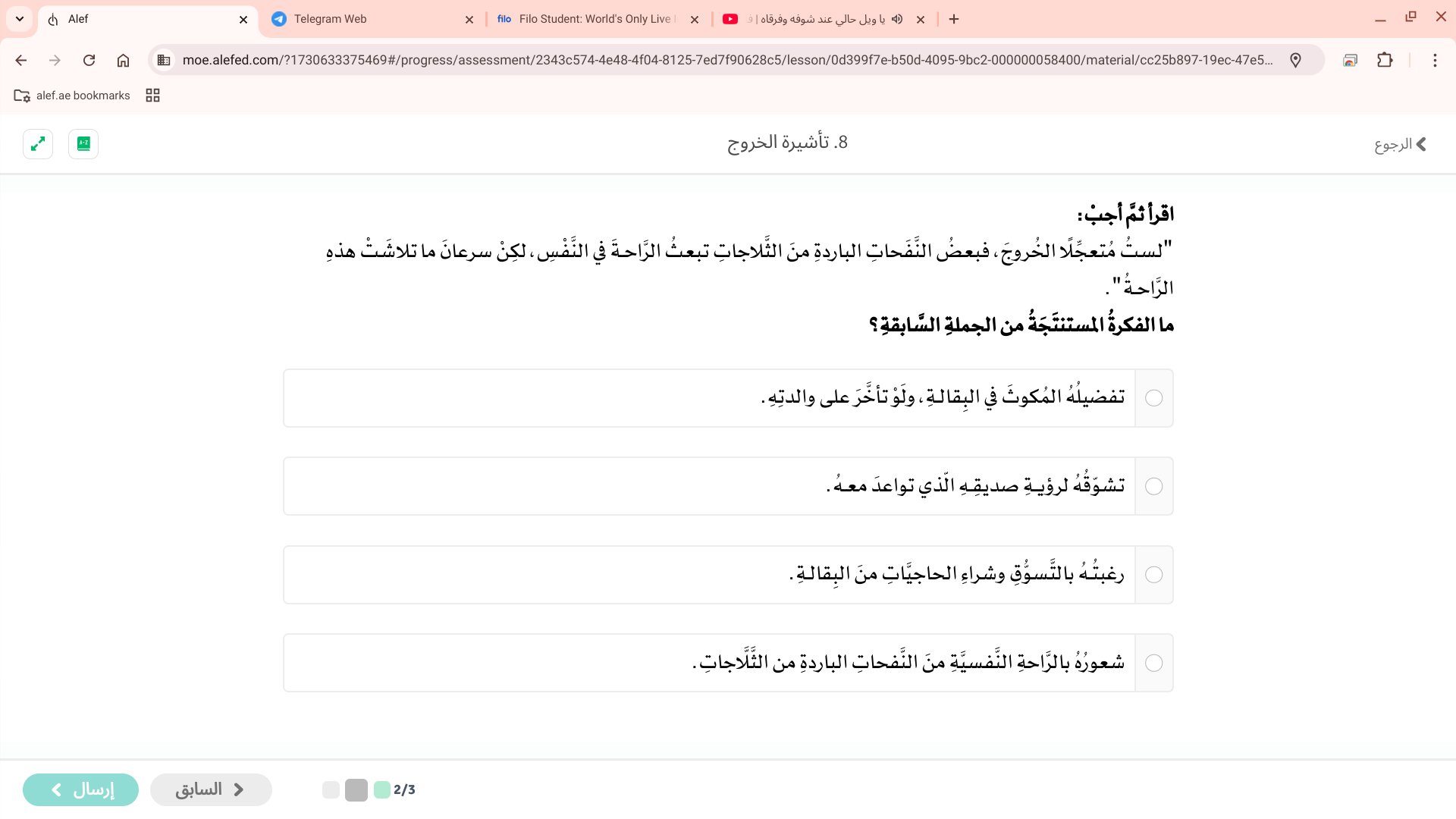The height and width of the screenshot is (819, 1456).
Task: Select fourth answer radio about cold breezes comfort
Action: coord(1153,664)
